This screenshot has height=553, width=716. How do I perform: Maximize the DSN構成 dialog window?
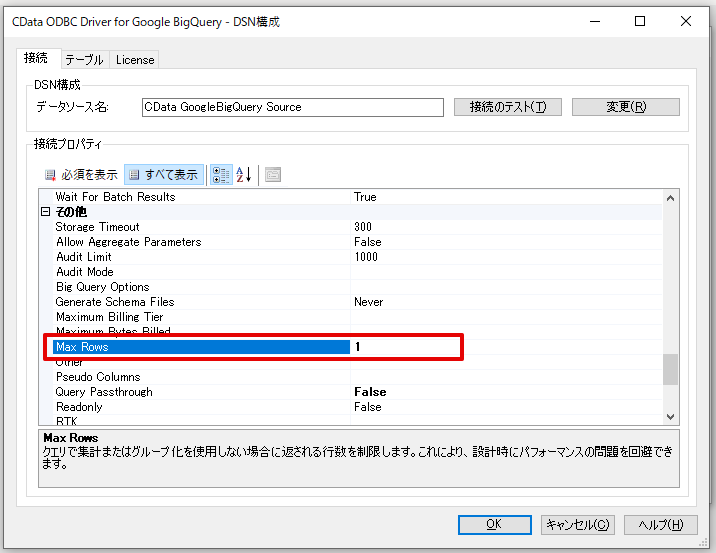coord(640,21)
